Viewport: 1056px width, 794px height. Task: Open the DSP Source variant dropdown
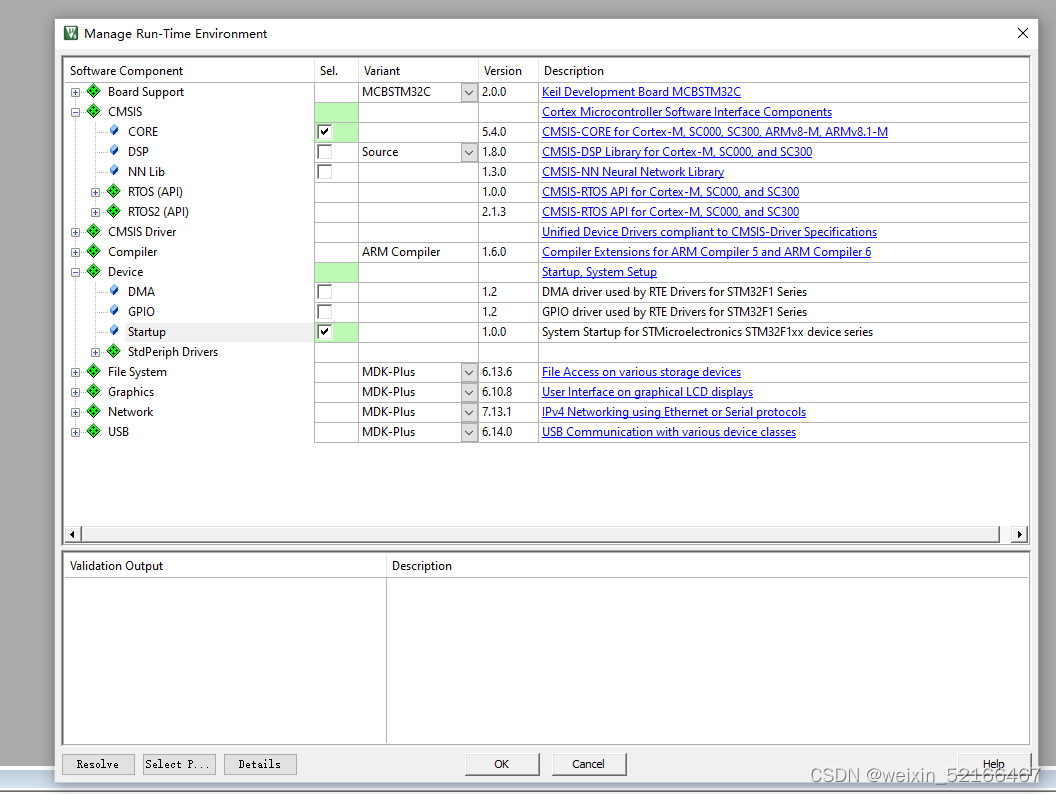[x=469, y=152]
